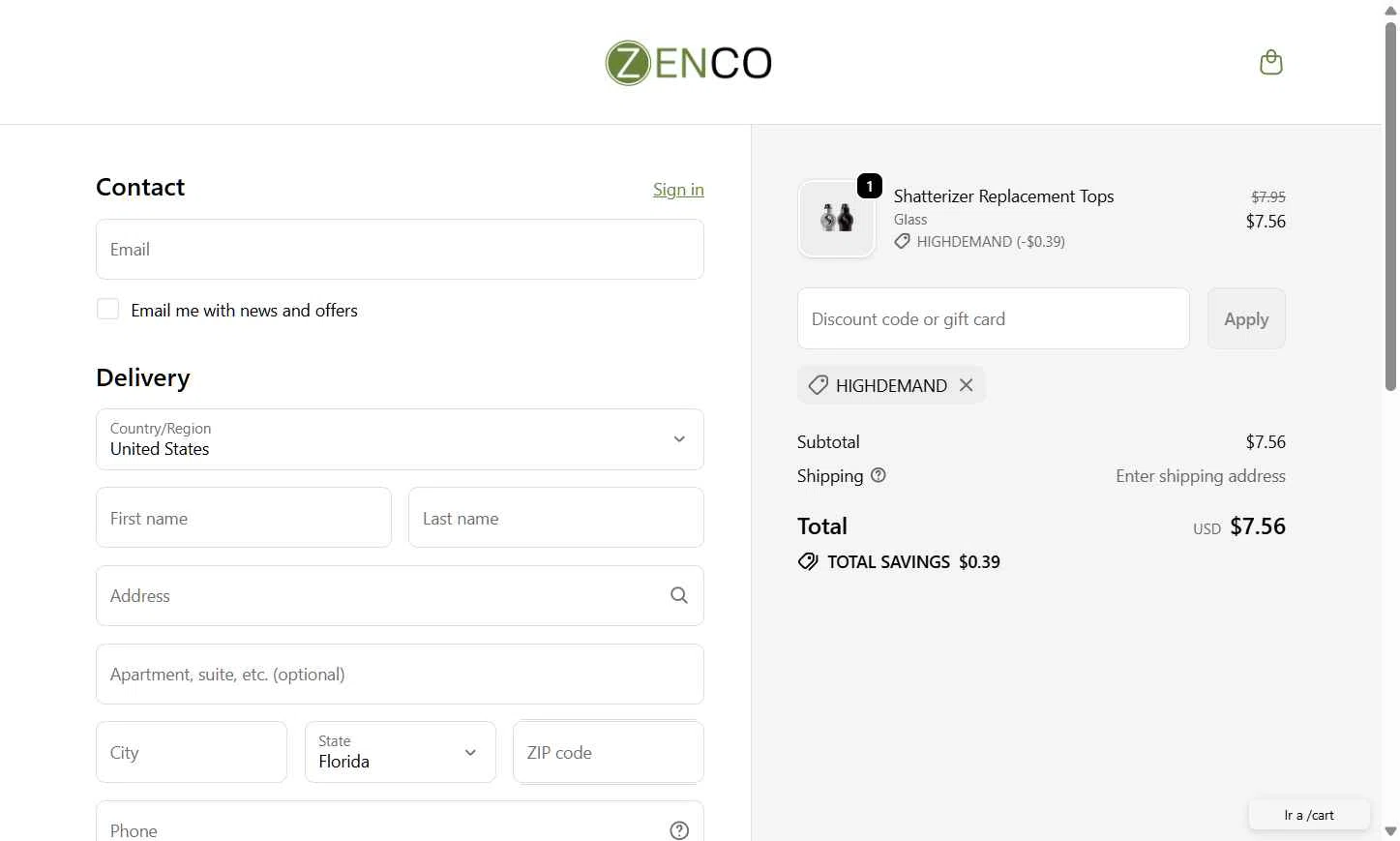The width and height of the screenshot is (1400, 841).
Task: Click the Glass variant label
Action: pos(910,220)
